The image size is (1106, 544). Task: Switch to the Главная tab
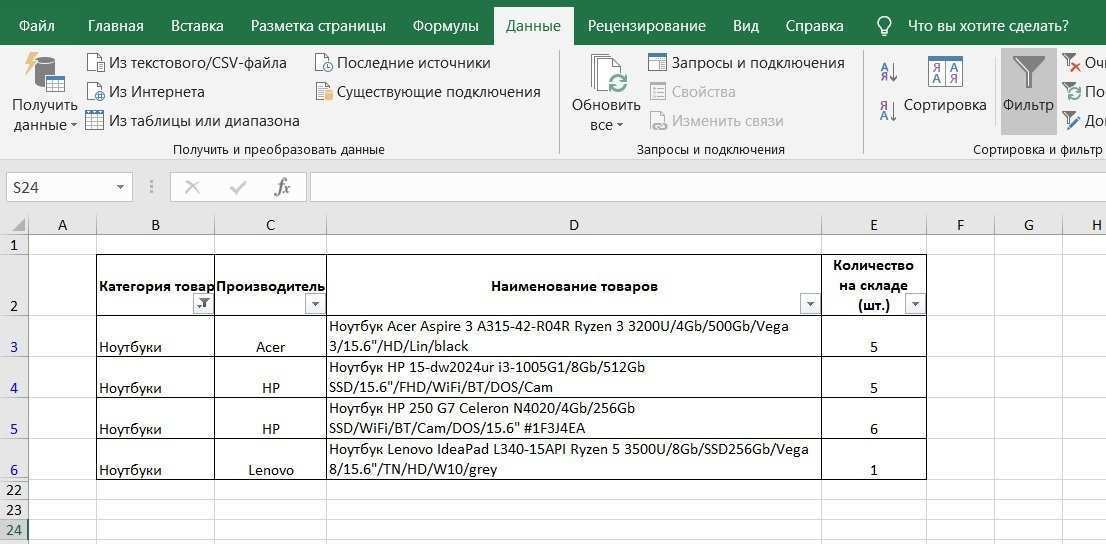(x=116, y=26)
